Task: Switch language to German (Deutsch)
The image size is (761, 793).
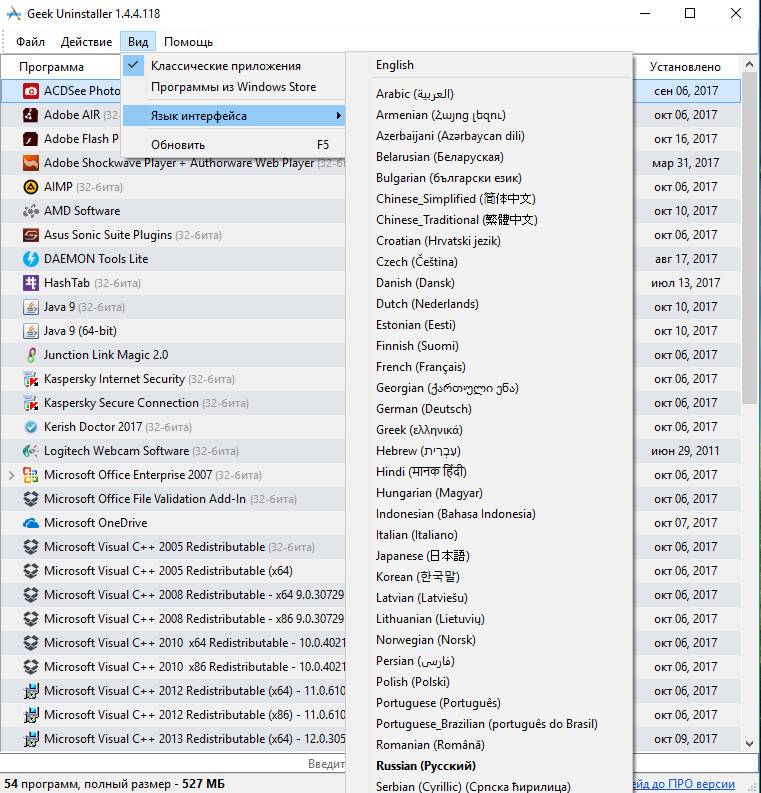Action: 489,409
